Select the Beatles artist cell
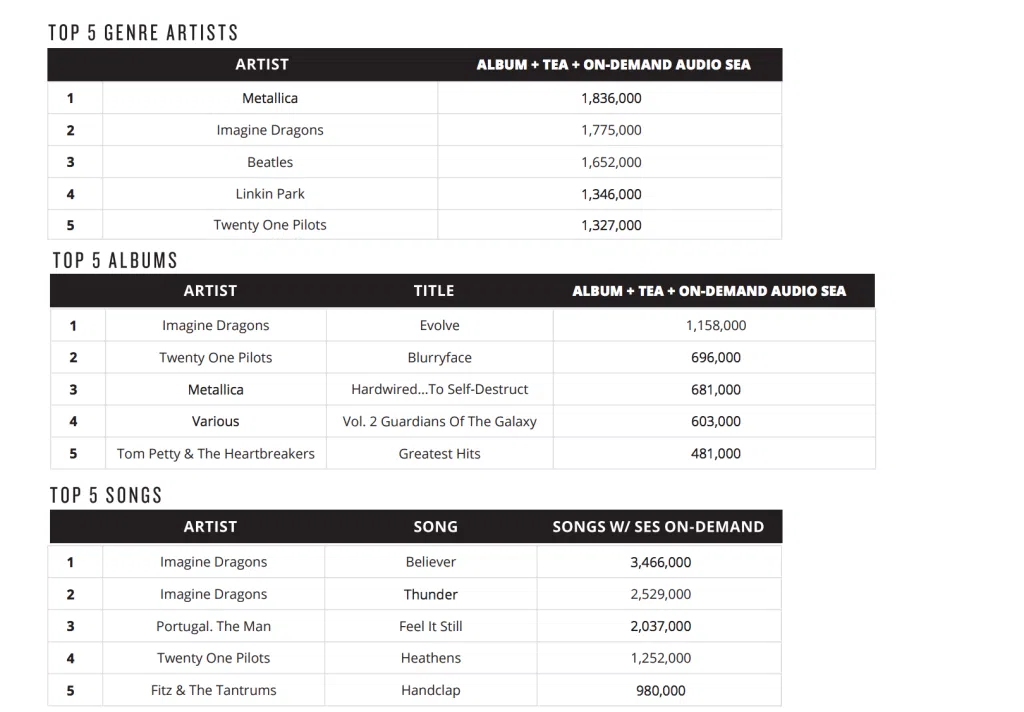1024x712 pixels. 270,162
